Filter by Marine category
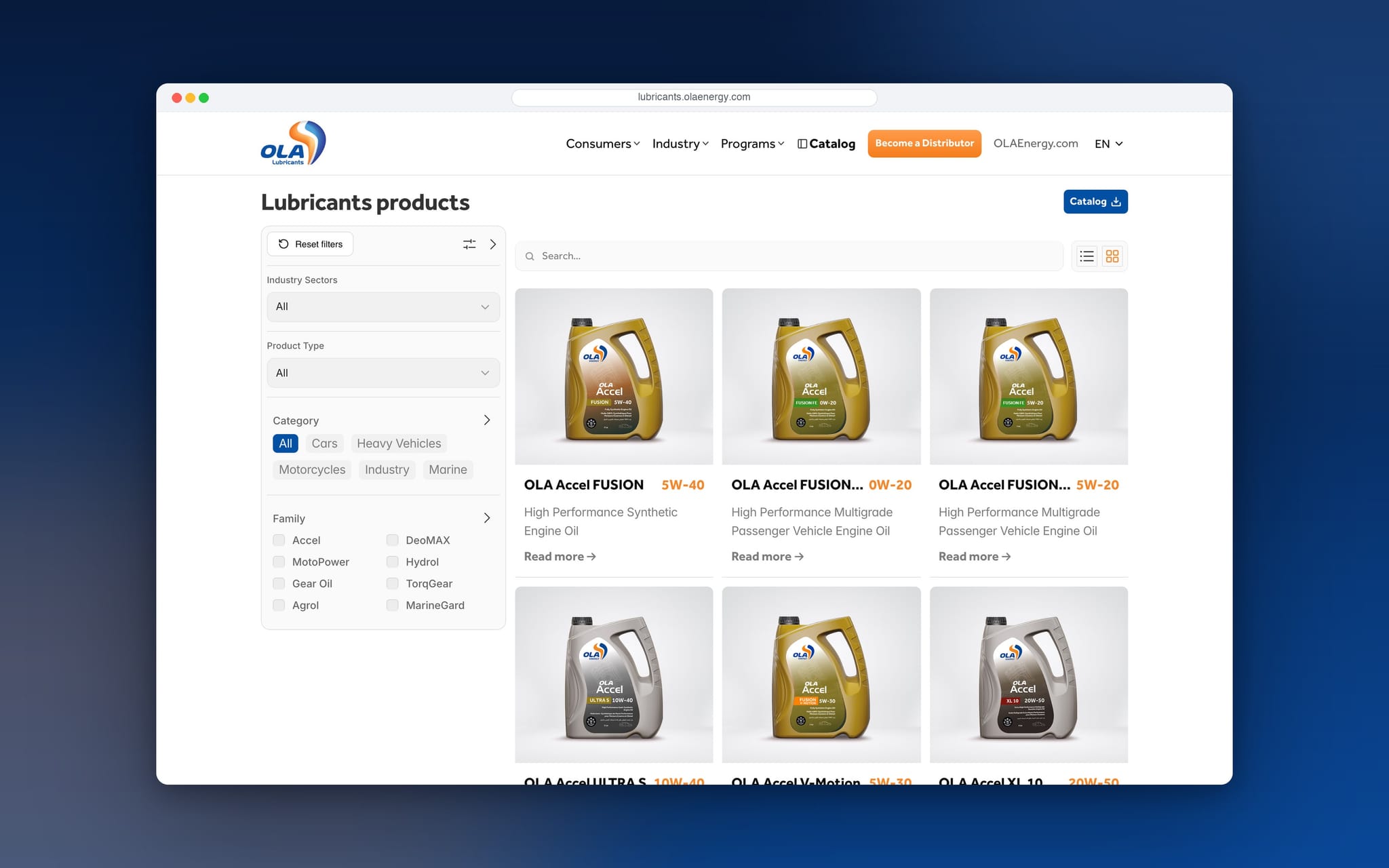This screenshot has width=1389, height=868. tap(448, 470)
